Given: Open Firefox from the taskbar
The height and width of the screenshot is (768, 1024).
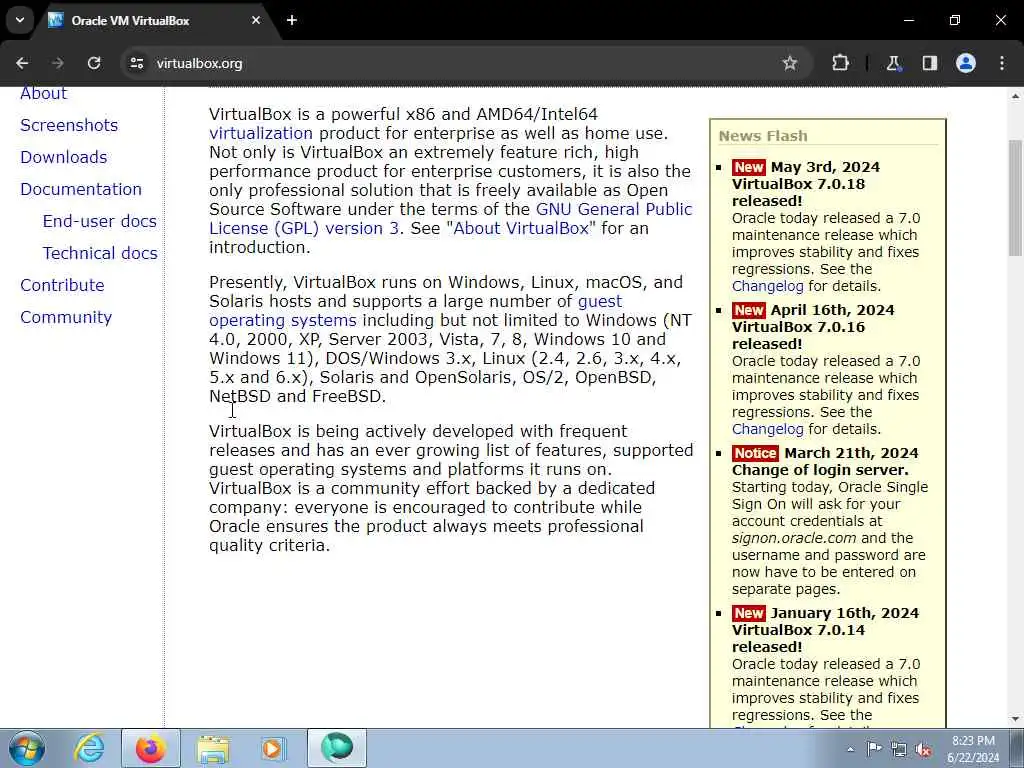Looking at the screenshot, I should 151,748.
